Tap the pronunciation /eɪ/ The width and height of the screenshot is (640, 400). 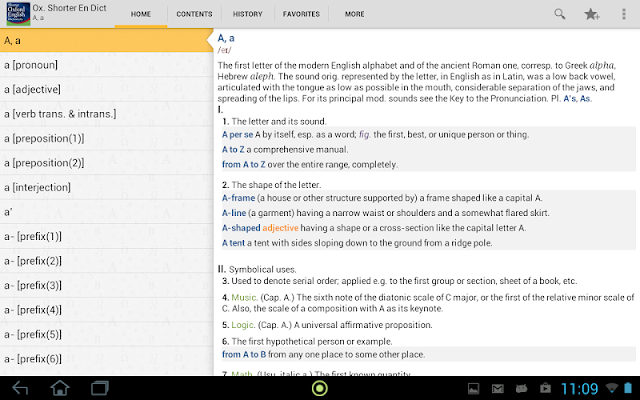[224, 50]
